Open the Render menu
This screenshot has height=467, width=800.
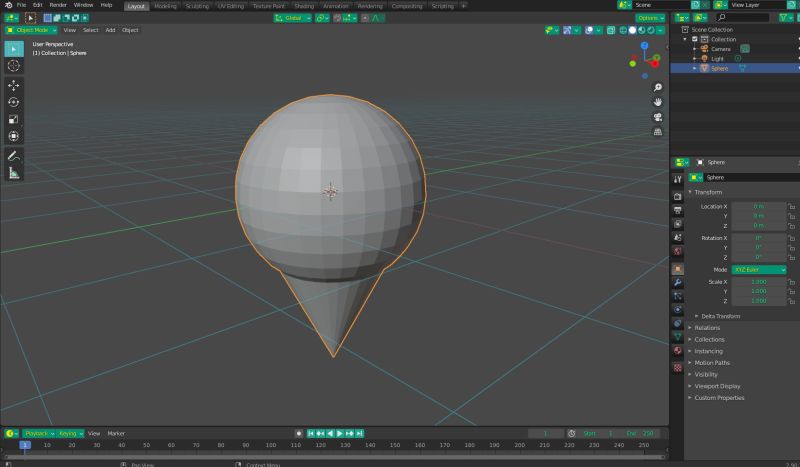[x=58, y=5]
